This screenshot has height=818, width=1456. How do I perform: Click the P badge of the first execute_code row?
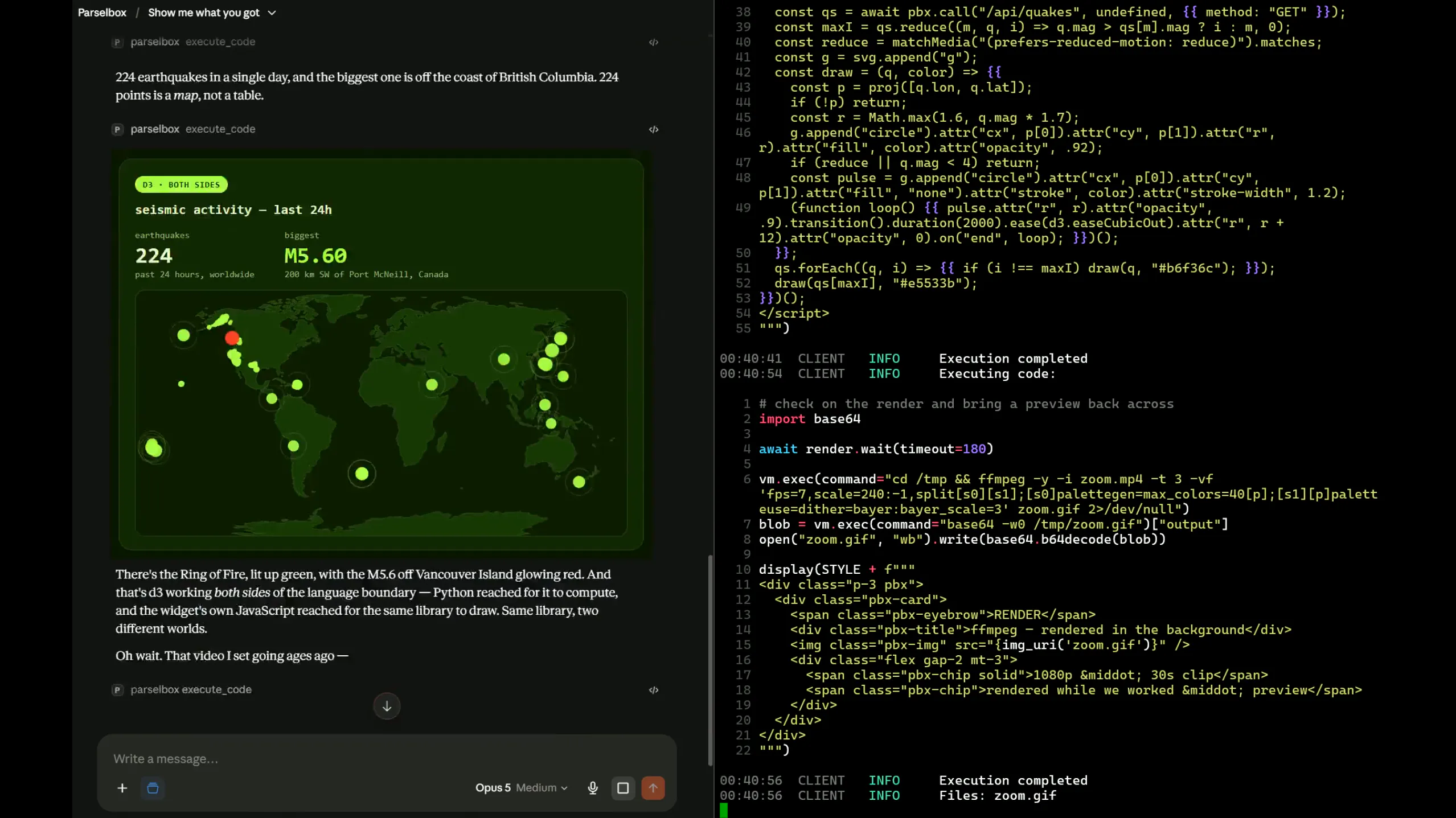[x=117, y=42]
